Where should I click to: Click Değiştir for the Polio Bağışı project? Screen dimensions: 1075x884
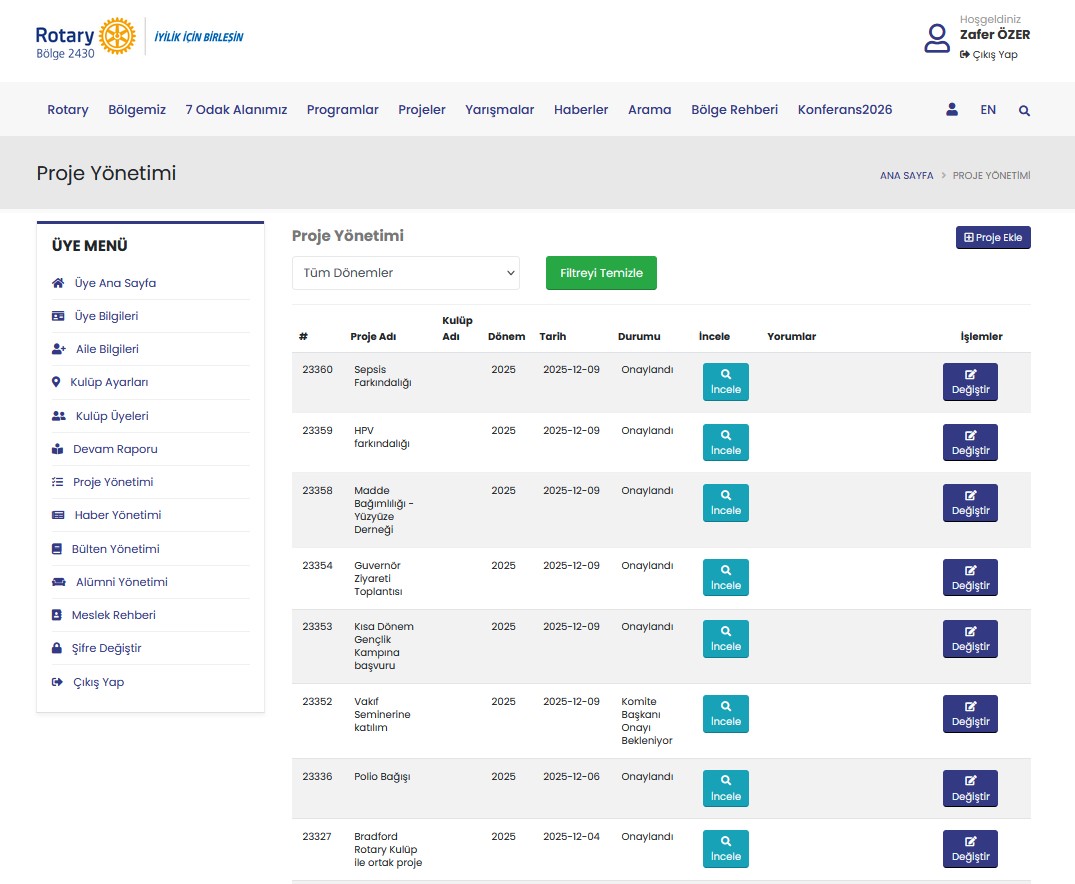pos(969,789)
